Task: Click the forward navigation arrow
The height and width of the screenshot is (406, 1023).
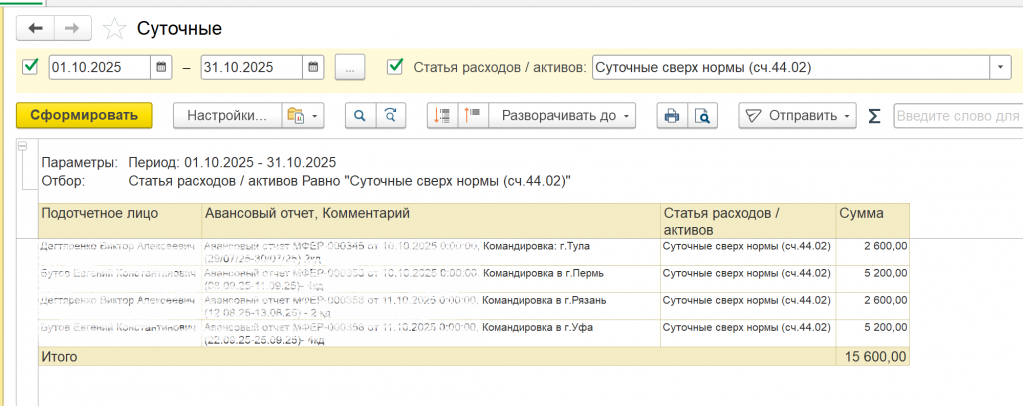Action: 71,28
